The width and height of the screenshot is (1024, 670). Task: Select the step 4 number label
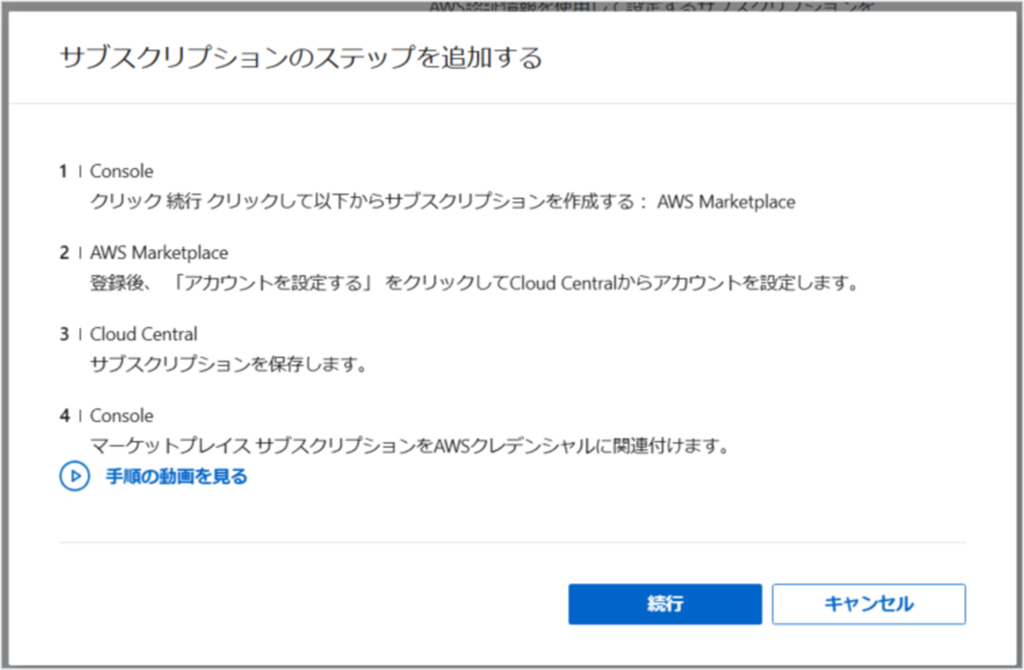(64, 416)
